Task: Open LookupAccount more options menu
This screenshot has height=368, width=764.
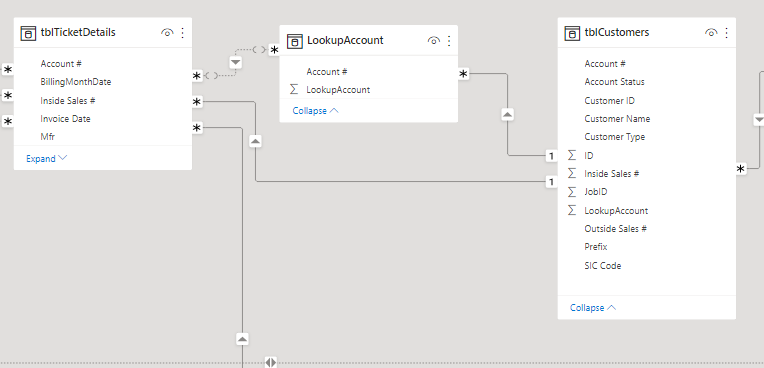Action: (449, 41)
